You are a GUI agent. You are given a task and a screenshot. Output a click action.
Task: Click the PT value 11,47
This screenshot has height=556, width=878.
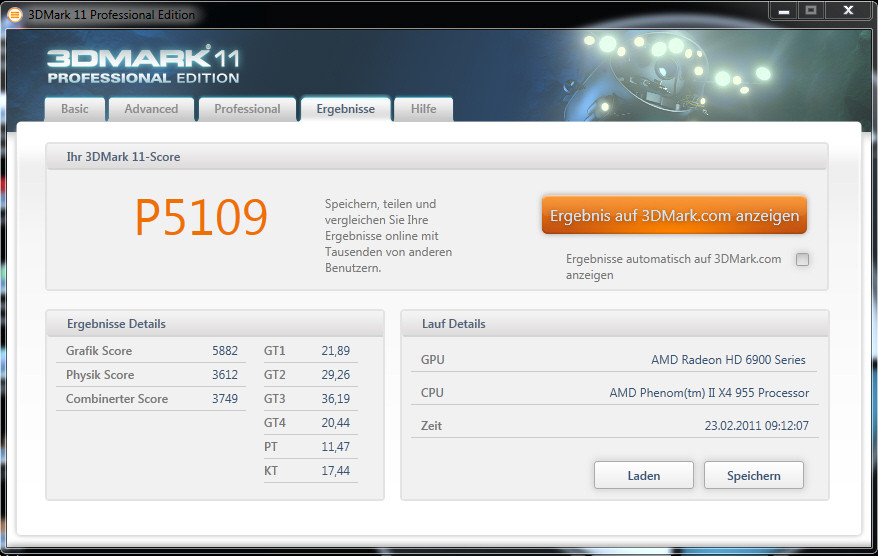(335, 447)
